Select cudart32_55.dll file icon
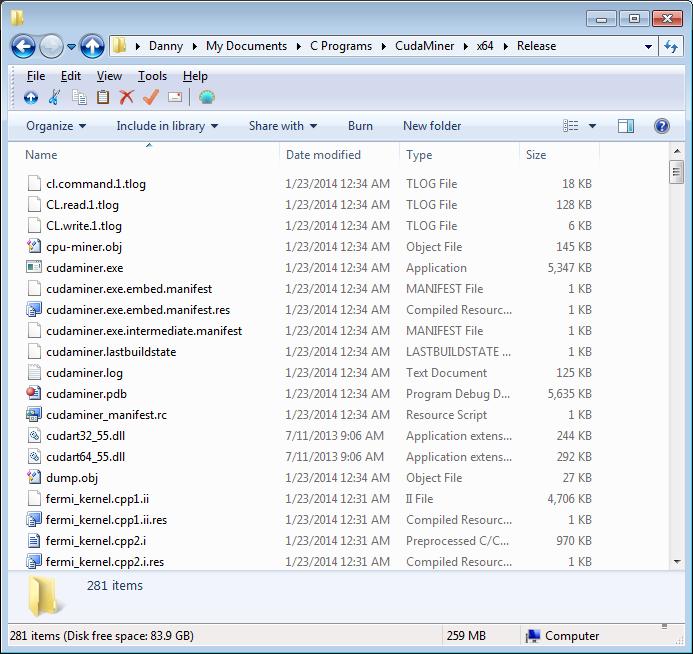693x654 pixels. pyautogui.click(x=34, y=435)
